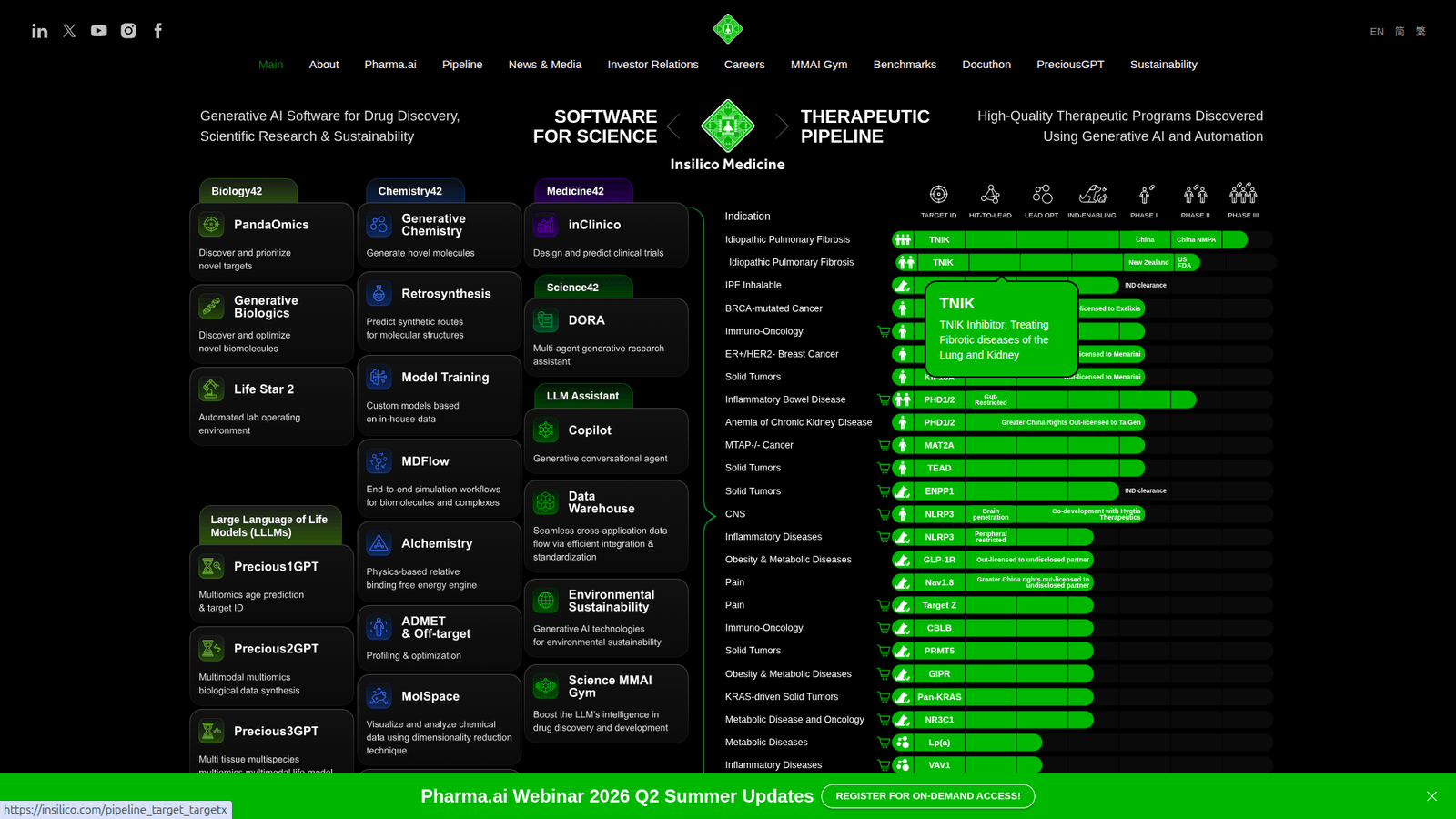Open the Sustainability menu item
This screenshot has height=819, width=1456.
[1163, 65]
